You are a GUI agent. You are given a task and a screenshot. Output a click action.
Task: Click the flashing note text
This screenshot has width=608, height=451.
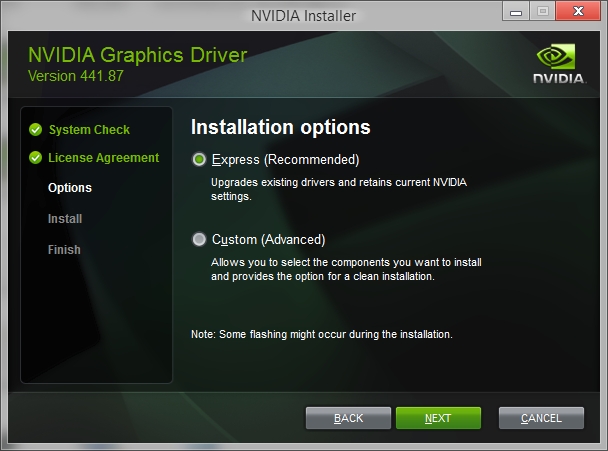pos(321,334)
